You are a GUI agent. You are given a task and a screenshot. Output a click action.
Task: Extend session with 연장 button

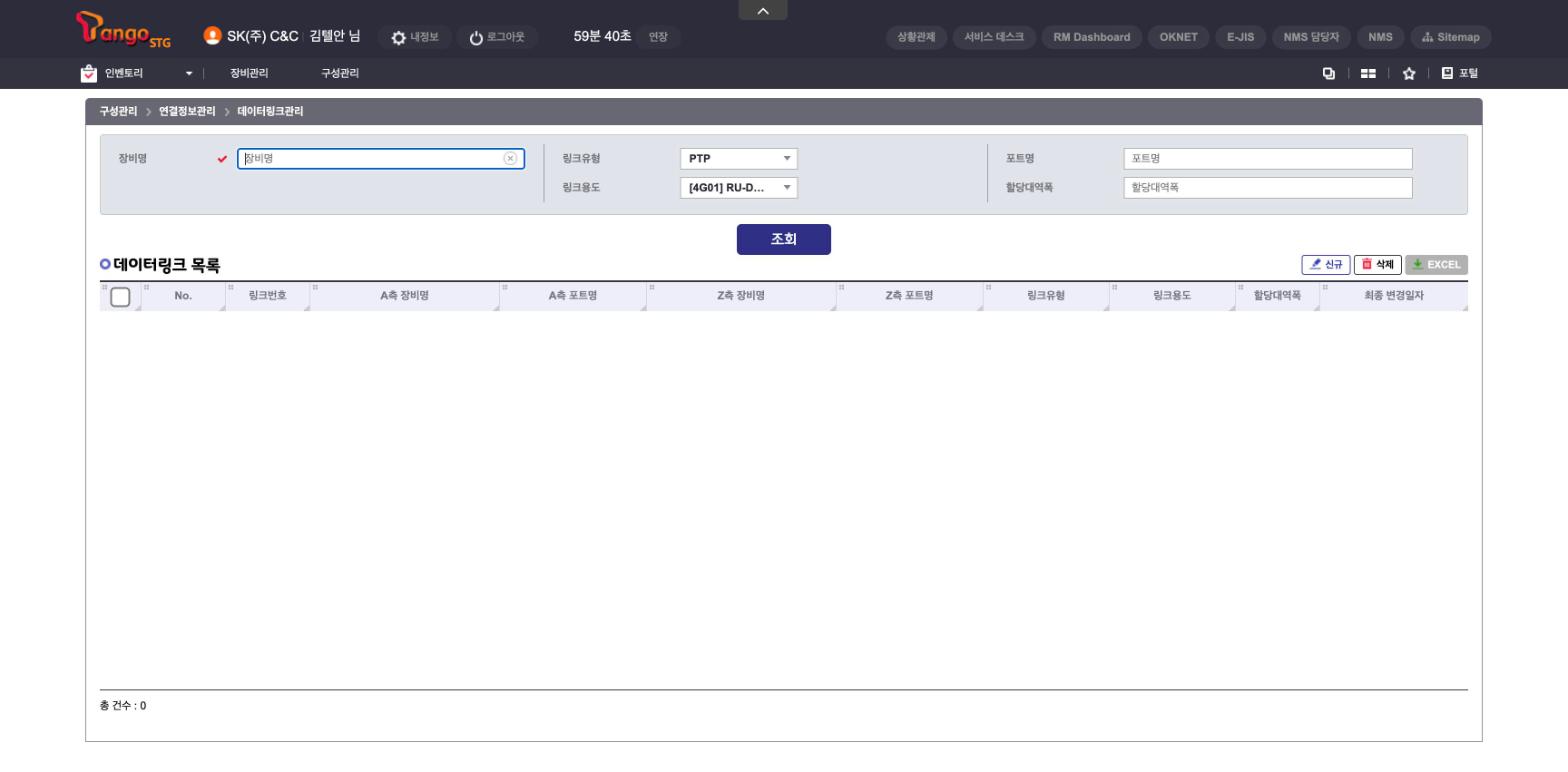658,37
